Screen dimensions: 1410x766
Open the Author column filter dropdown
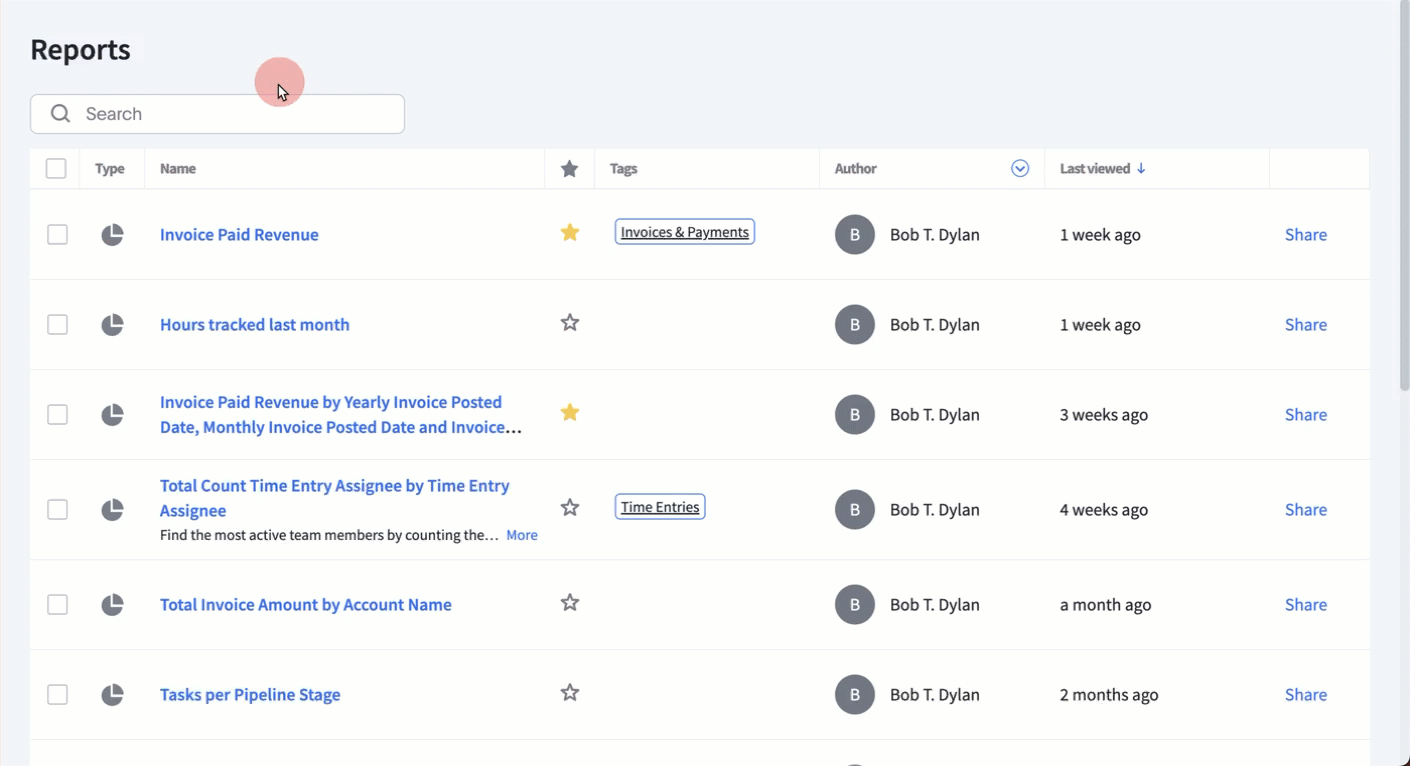coord(1020,169)
